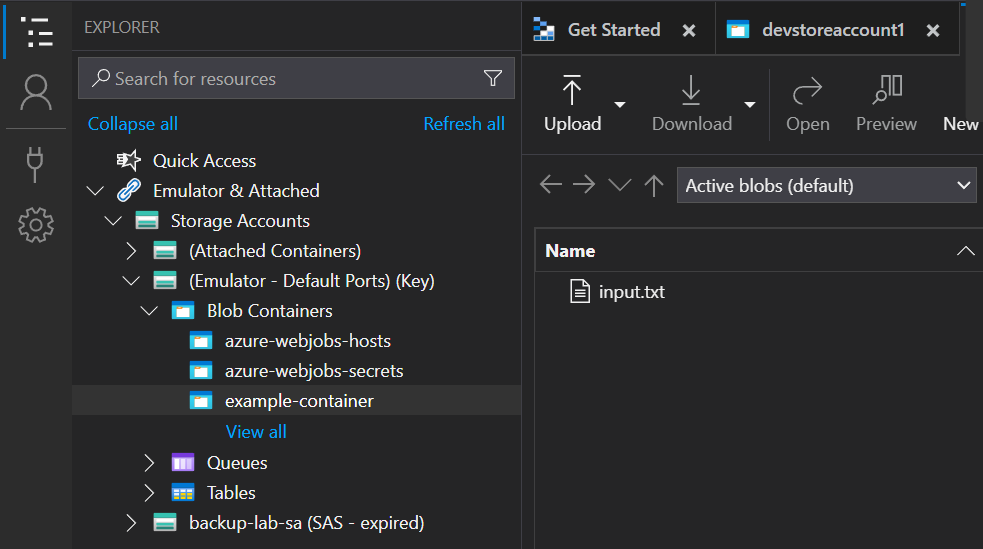This screenshot has height=549, width=983.
Task: Switch to the Get Started tab
Action: tap(613, 30)
